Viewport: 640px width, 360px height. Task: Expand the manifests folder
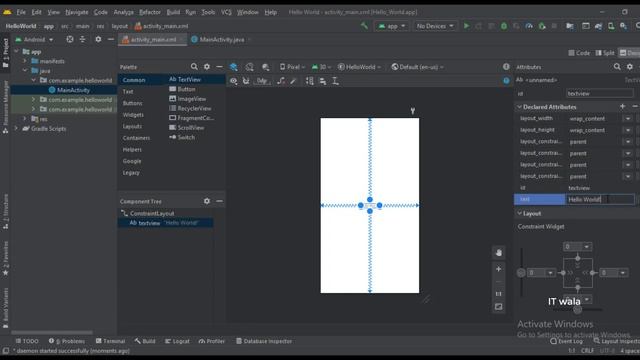[25, 61]
